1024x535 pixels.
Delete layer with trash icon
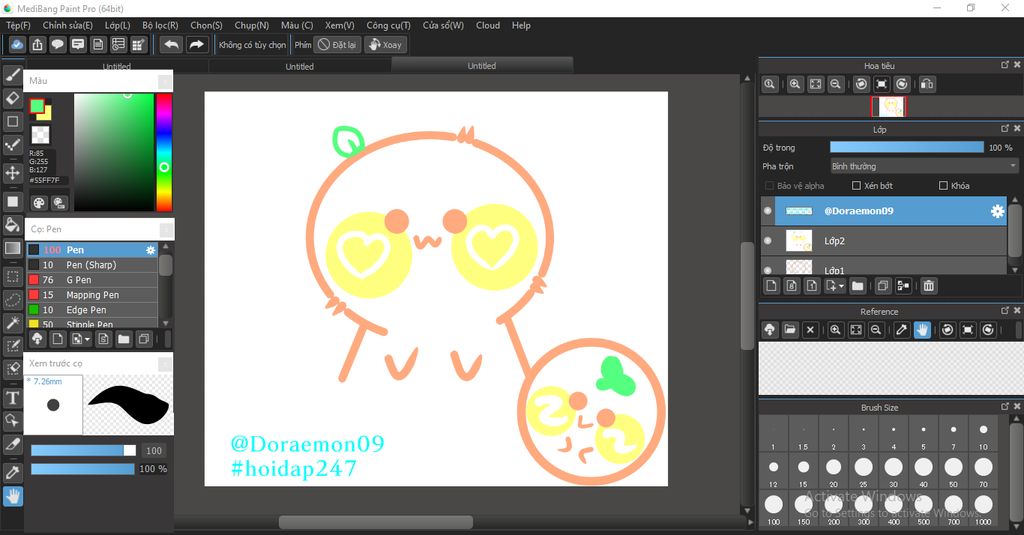(929, 285)
